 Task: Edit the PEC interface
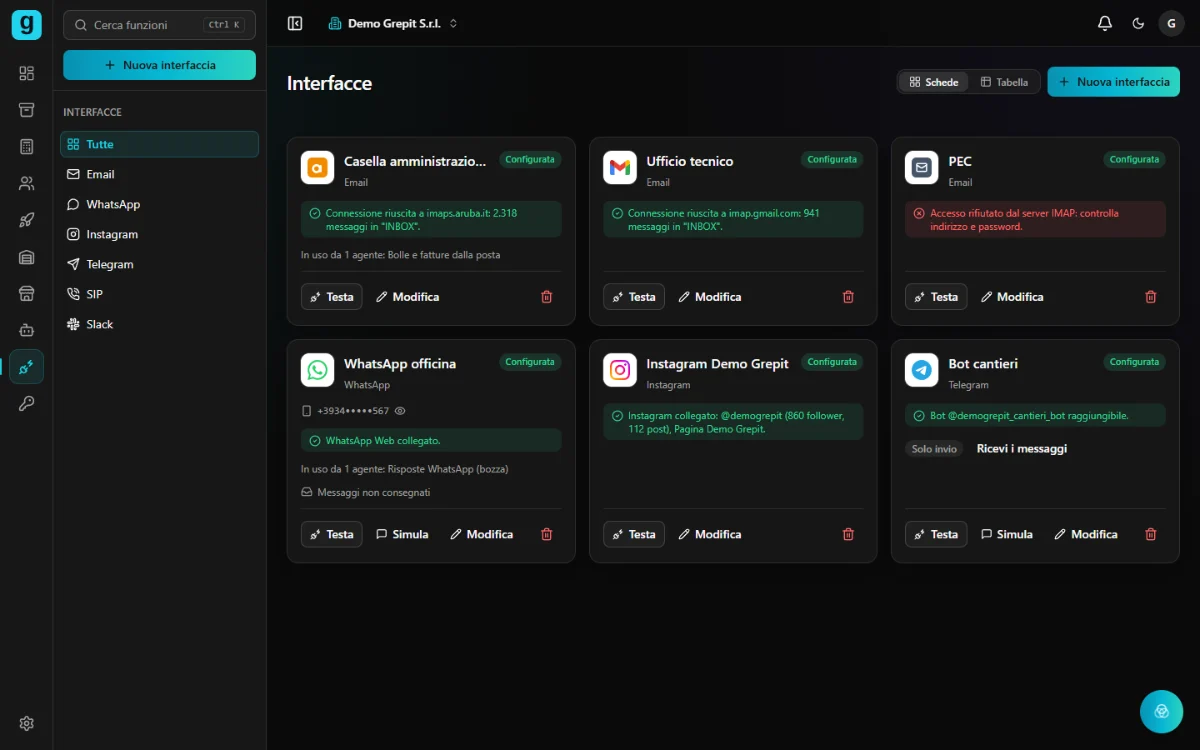[1012, 297]
